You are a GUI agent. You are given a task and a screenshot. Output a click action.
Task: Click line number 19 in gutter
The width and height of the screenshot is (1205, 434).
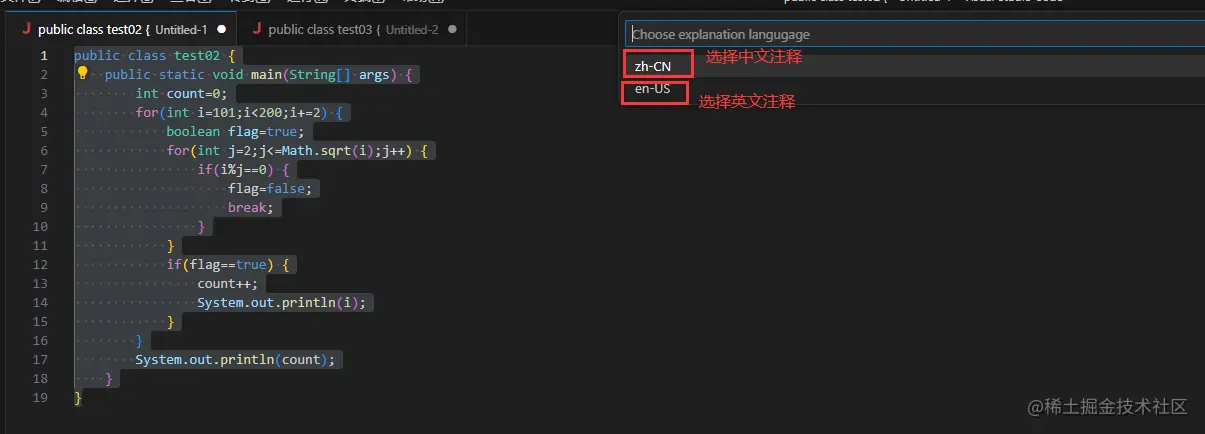(x=40, y=397)
